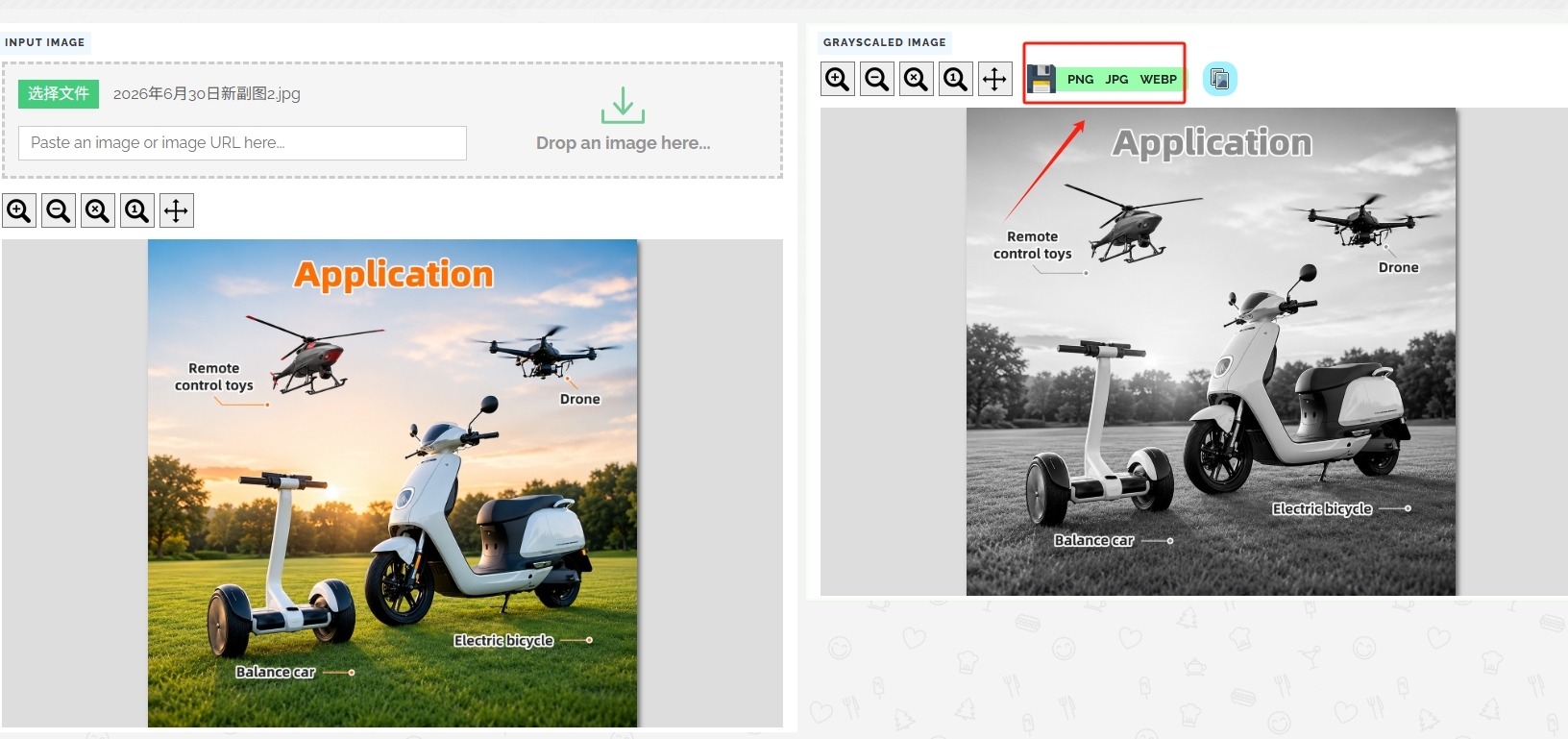This screenshot has height=739, width=1568.
Task: Zoom out on the input image
Action: pos(59,210)
